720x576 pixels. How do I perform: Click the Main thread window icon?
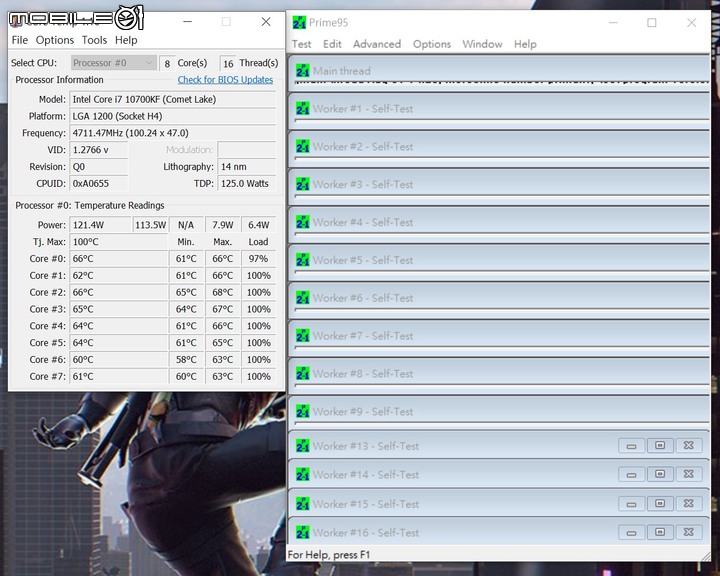tap(303, 71)
